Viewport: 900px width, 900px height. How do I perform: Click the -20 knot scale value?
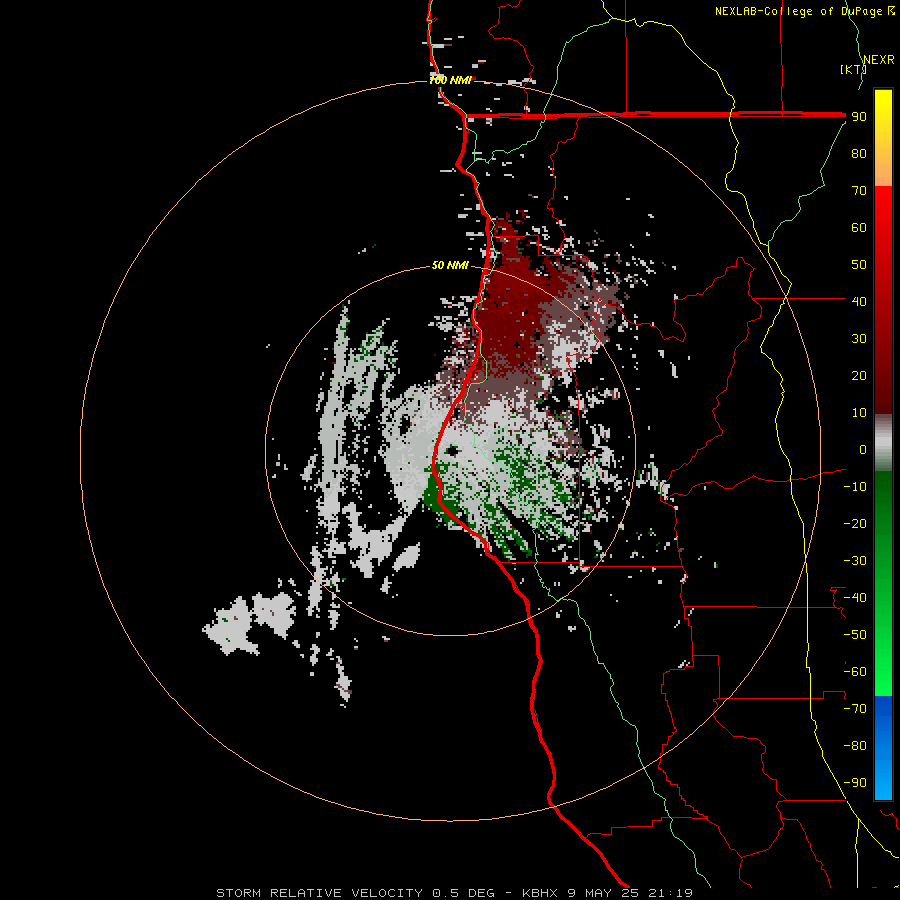coord(855,523)
